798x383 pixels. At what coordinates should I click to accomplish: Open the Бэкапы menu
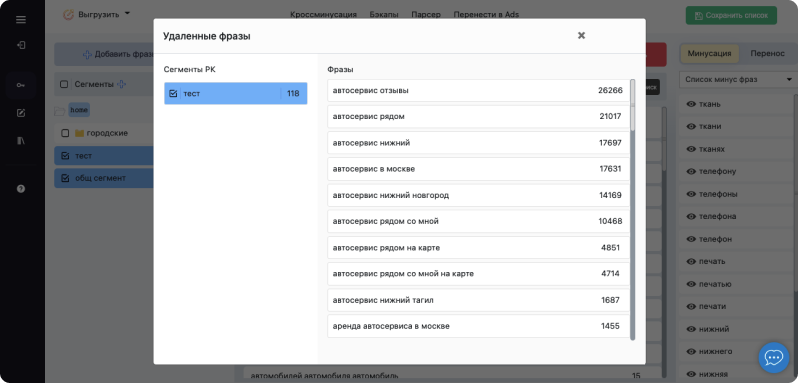tap(384, 15)
